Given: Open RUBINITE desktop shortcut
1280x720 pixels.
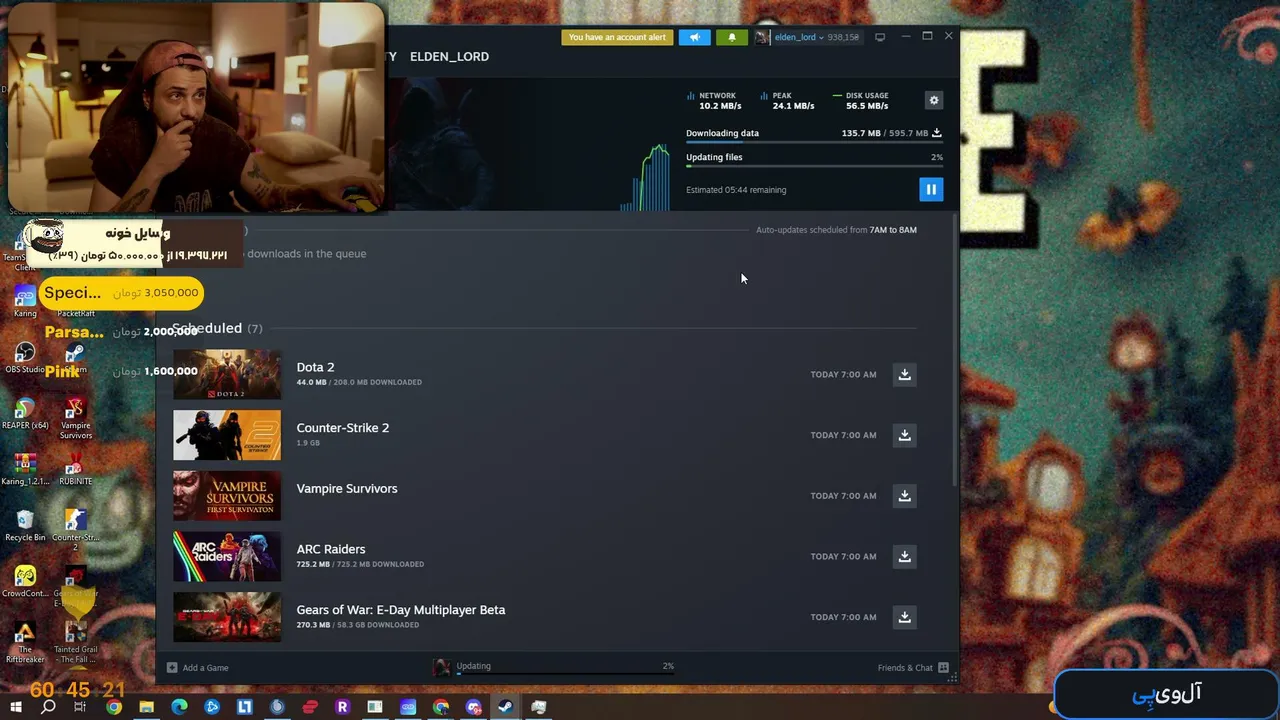Looking at the screenshot, I should (x=75, y=470).
